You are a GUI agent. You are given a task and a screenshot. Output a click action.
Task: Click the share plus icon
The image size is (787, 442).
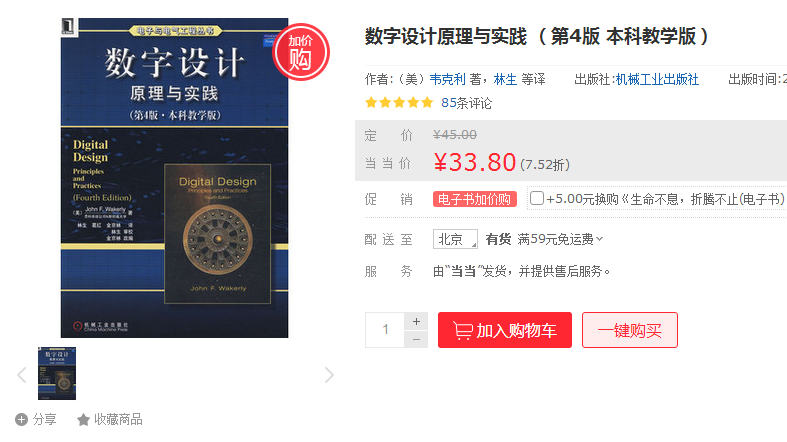point(21,419)
